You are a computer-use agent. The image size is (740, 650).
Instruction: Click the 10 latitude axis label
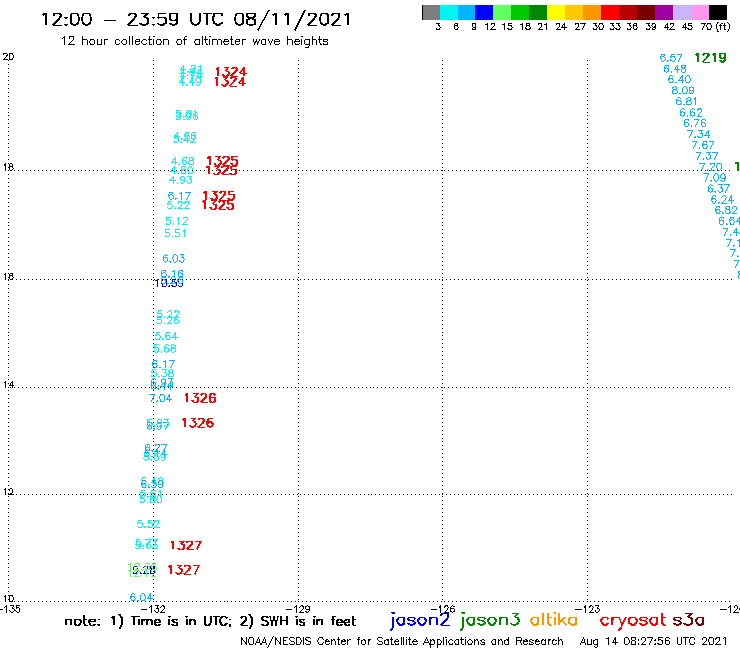(x=8, y=599)
